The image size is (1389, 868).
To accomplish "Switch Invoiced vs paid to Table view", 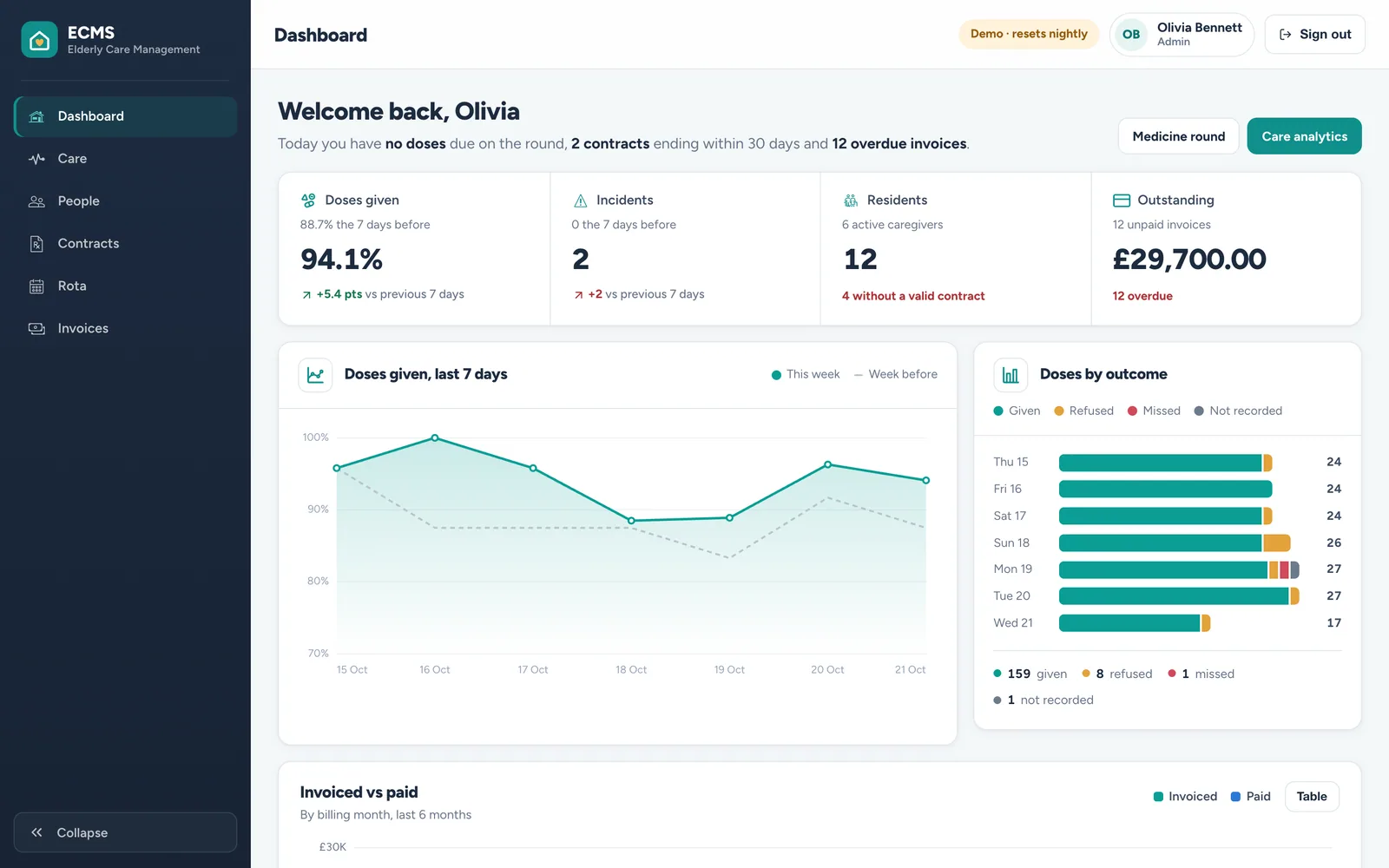I will 1311,797.
